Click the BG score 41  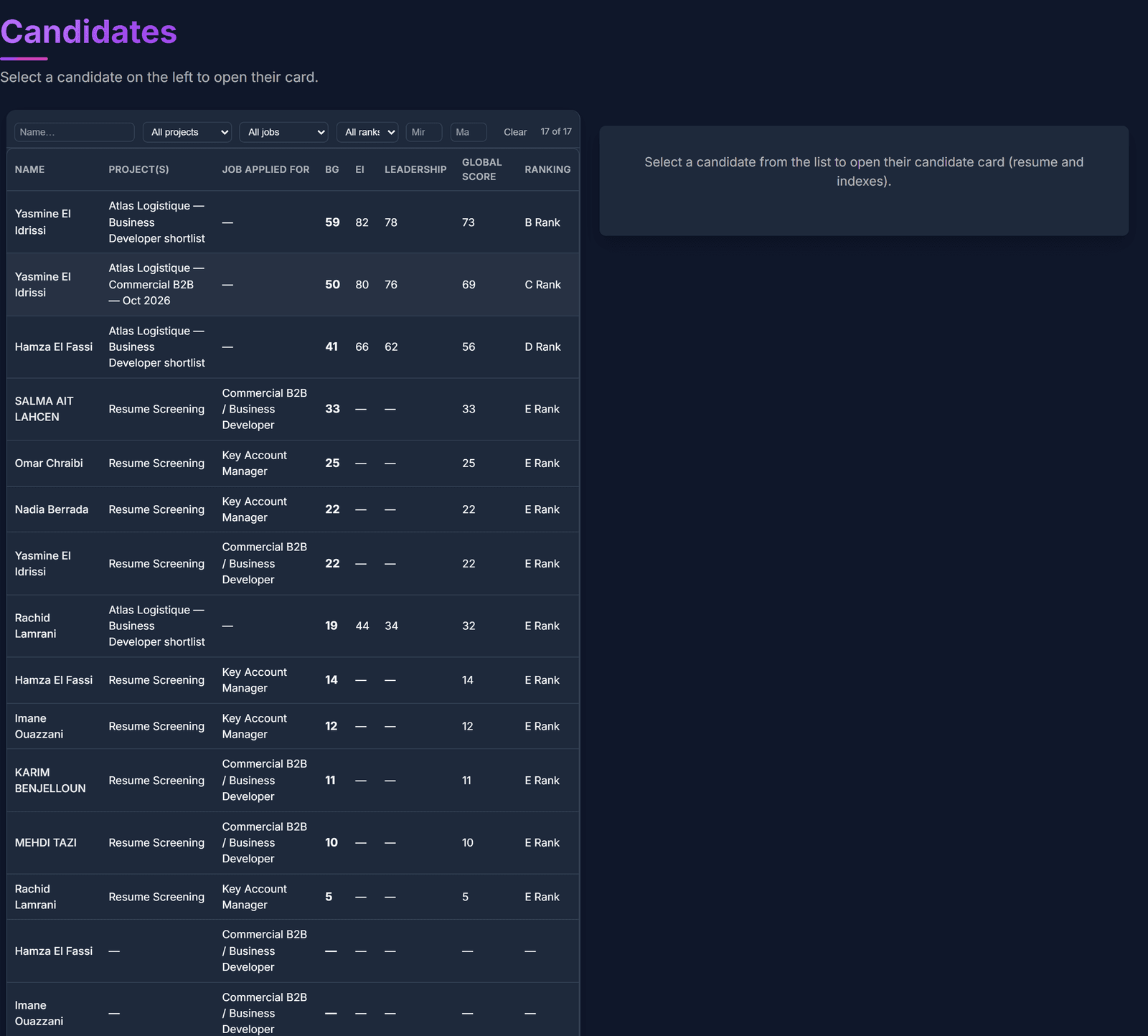(x=331, y=347)
